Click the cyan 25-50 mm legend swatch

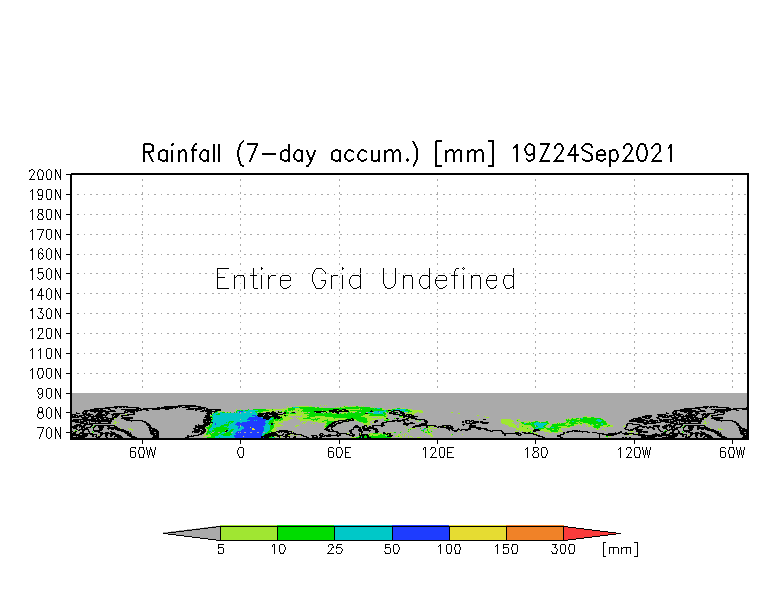[x=364, y=533]
